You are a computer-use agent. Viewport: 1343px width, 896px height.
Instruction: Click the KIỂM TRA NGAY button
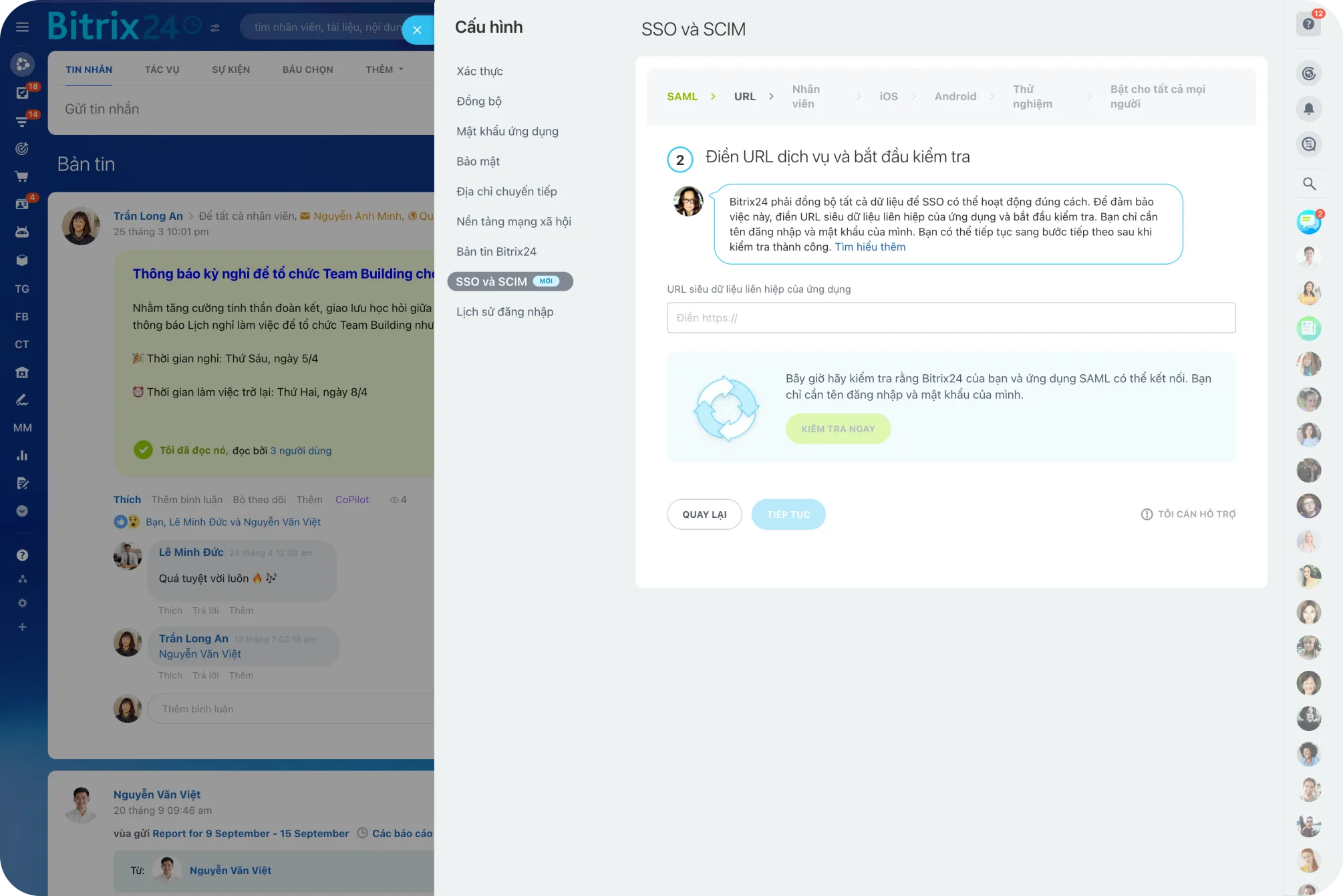pyautogui.click(x=838, y=429)
